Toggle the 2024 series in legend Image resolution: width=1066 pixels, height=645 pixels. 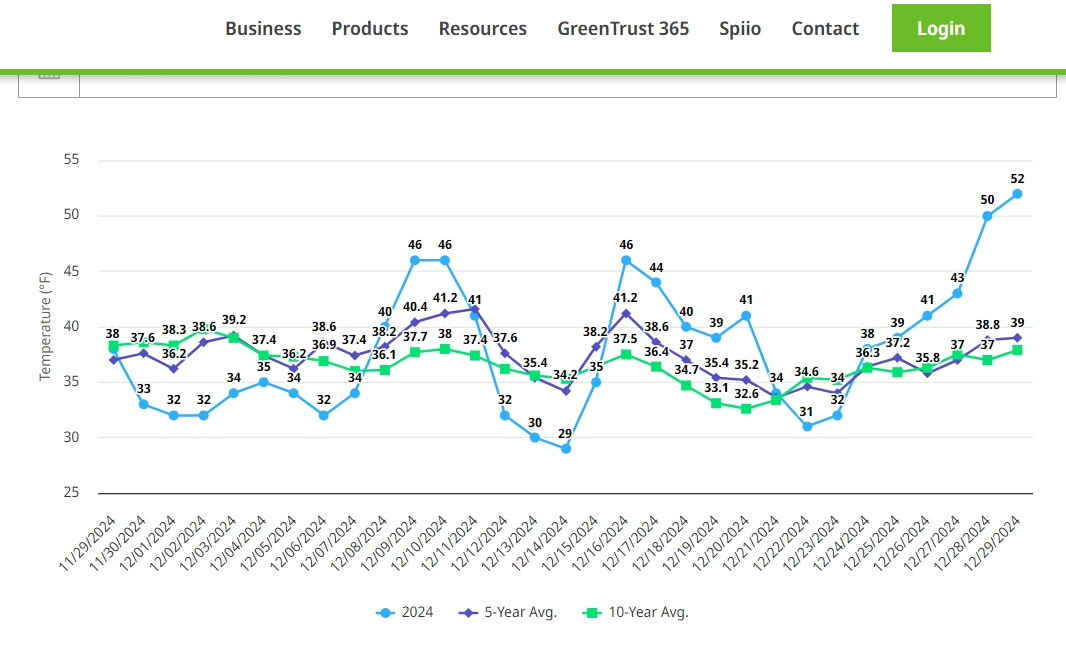tap(405, 612)
